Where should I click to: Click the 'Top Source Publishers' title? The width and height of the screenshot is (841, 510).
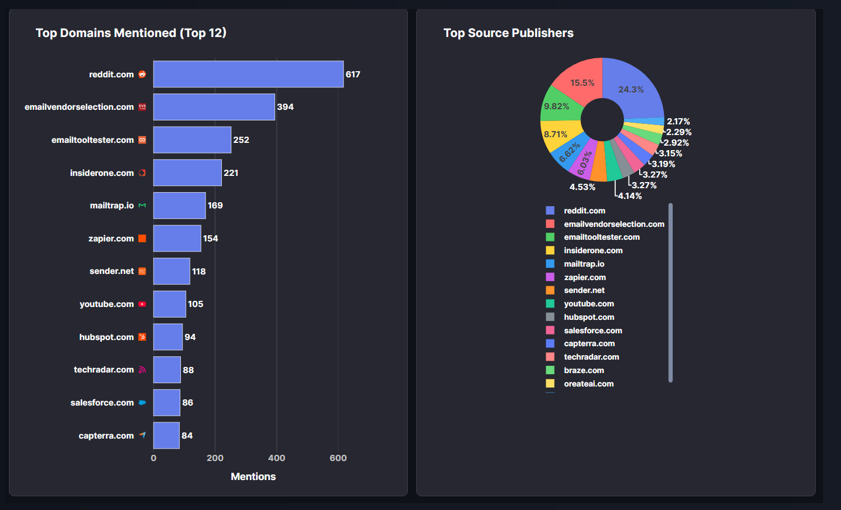(x=508, y=33)
